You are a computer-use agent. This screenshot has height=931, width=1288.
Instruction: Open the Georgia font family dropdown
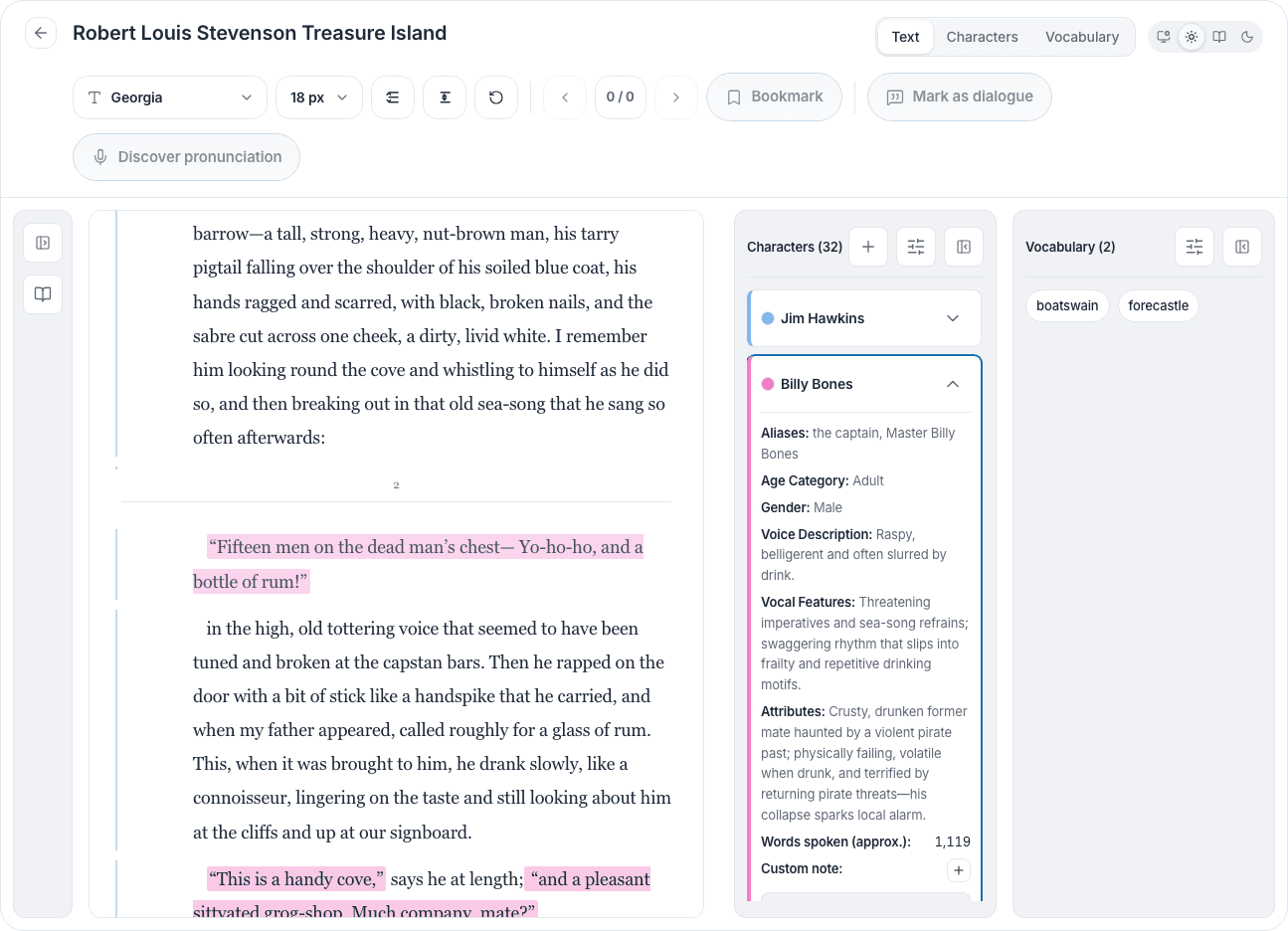point(170,97)
